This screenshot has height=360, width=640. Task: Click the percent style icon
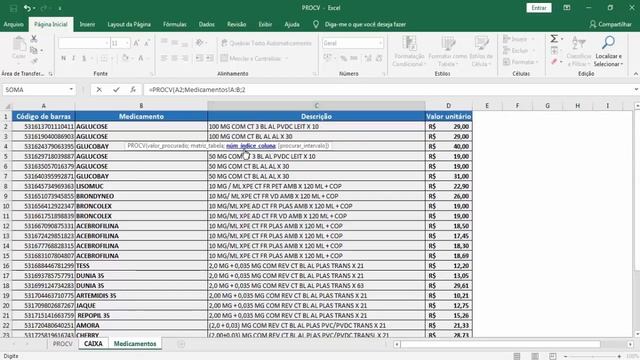344,58
